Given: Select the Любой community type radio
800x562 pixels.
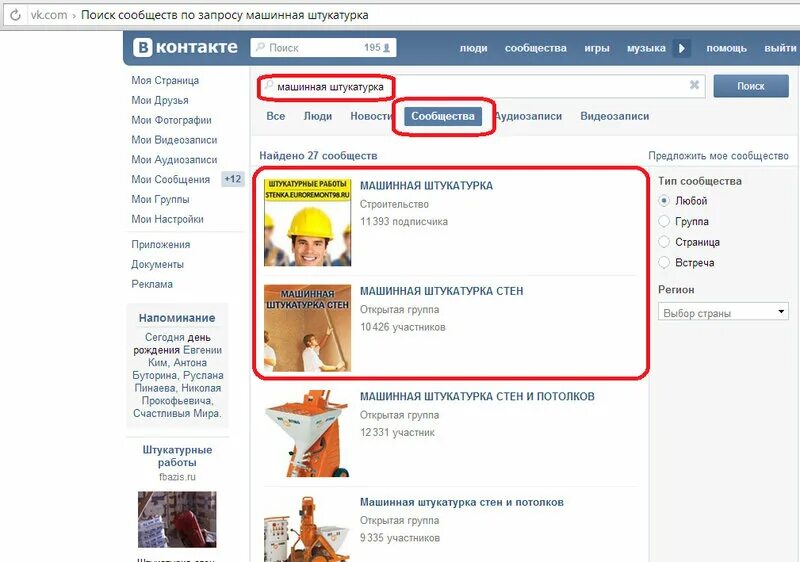Looking at the screenshot, I should click(x=664, y=200).
